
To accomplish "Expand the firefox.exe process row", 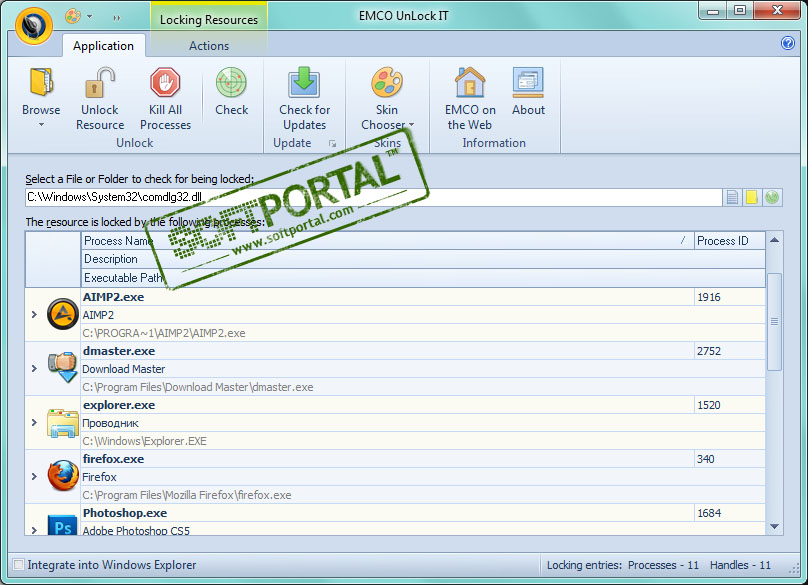I will (x=33, y=477).
